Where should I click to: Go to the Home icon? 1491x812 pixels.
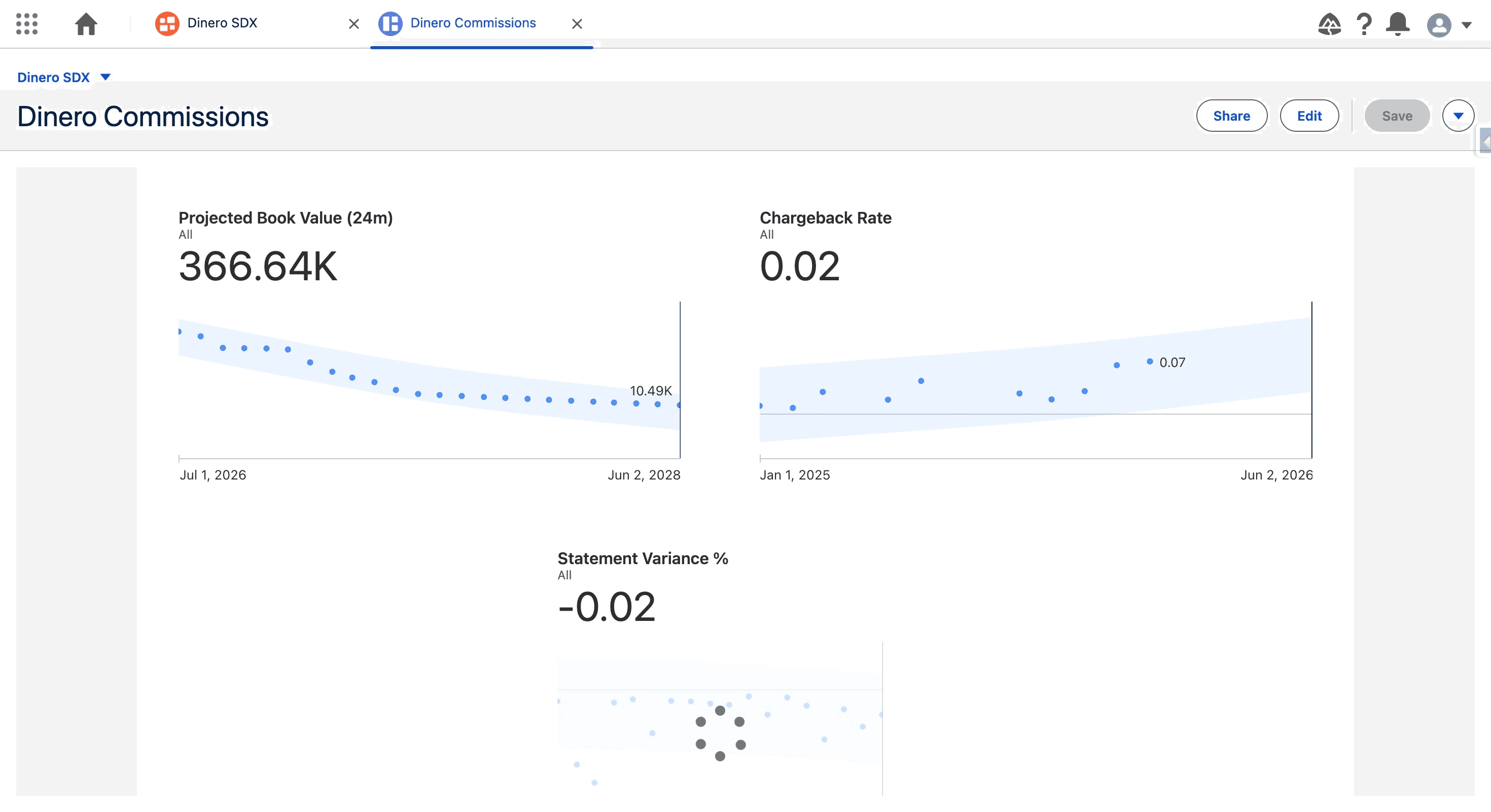point(86,24)
